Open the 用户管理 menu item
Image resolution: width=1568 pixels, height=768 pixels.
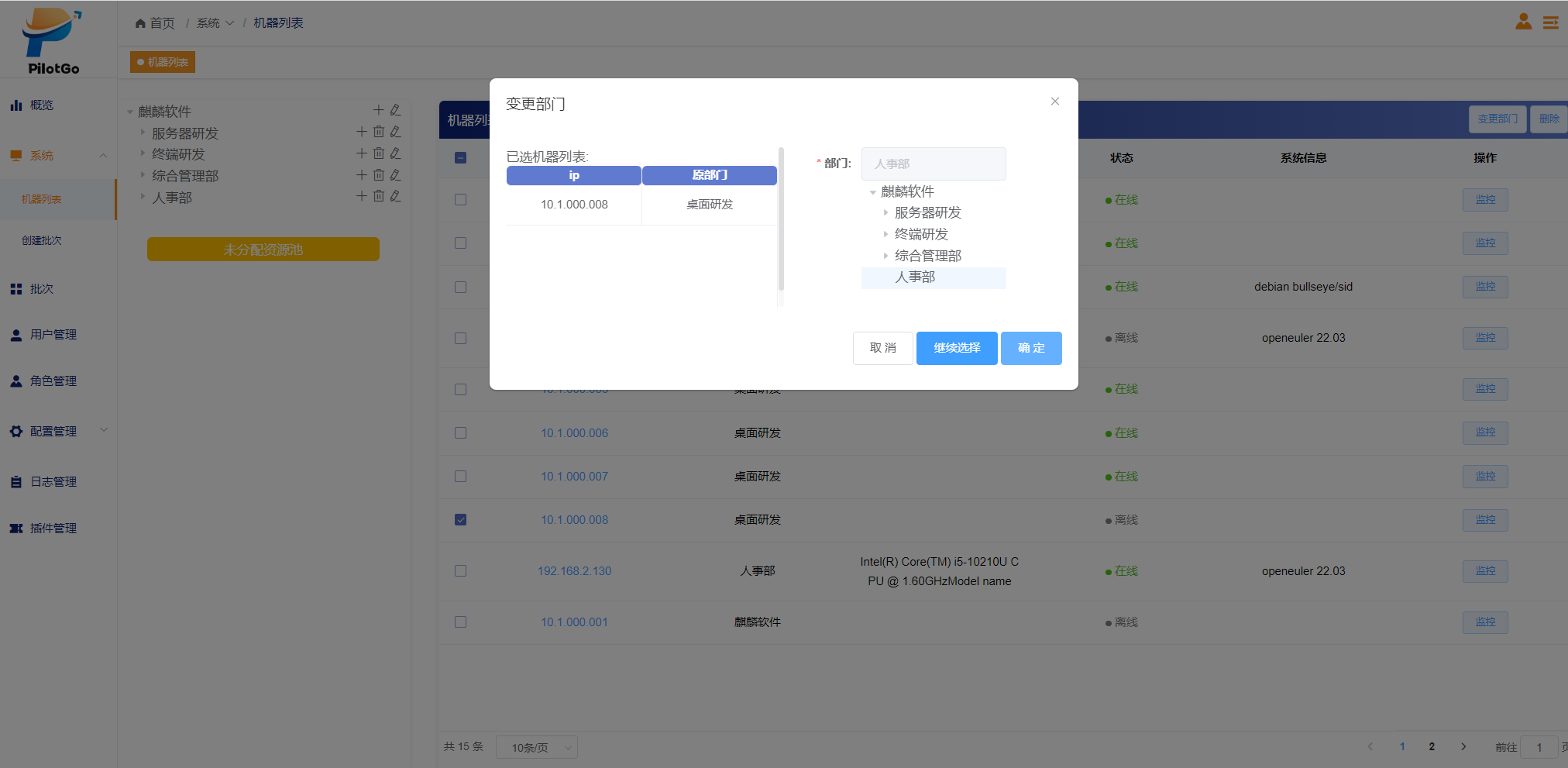pyautogui.click(x=53, y=335)
